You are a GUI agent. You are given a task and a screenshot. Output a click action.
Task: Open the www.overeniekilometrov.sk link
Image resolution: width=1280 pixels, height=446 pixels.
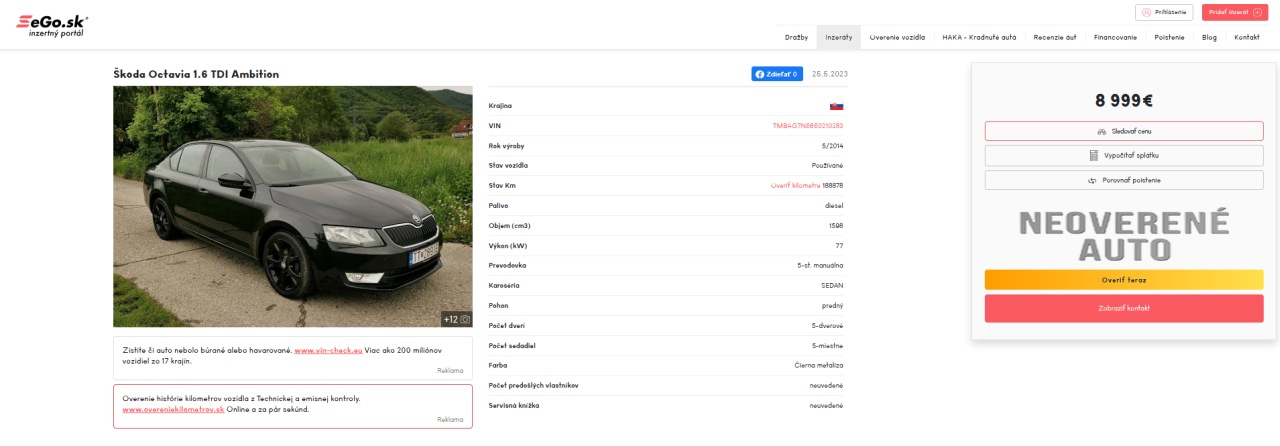pos(173,409)
